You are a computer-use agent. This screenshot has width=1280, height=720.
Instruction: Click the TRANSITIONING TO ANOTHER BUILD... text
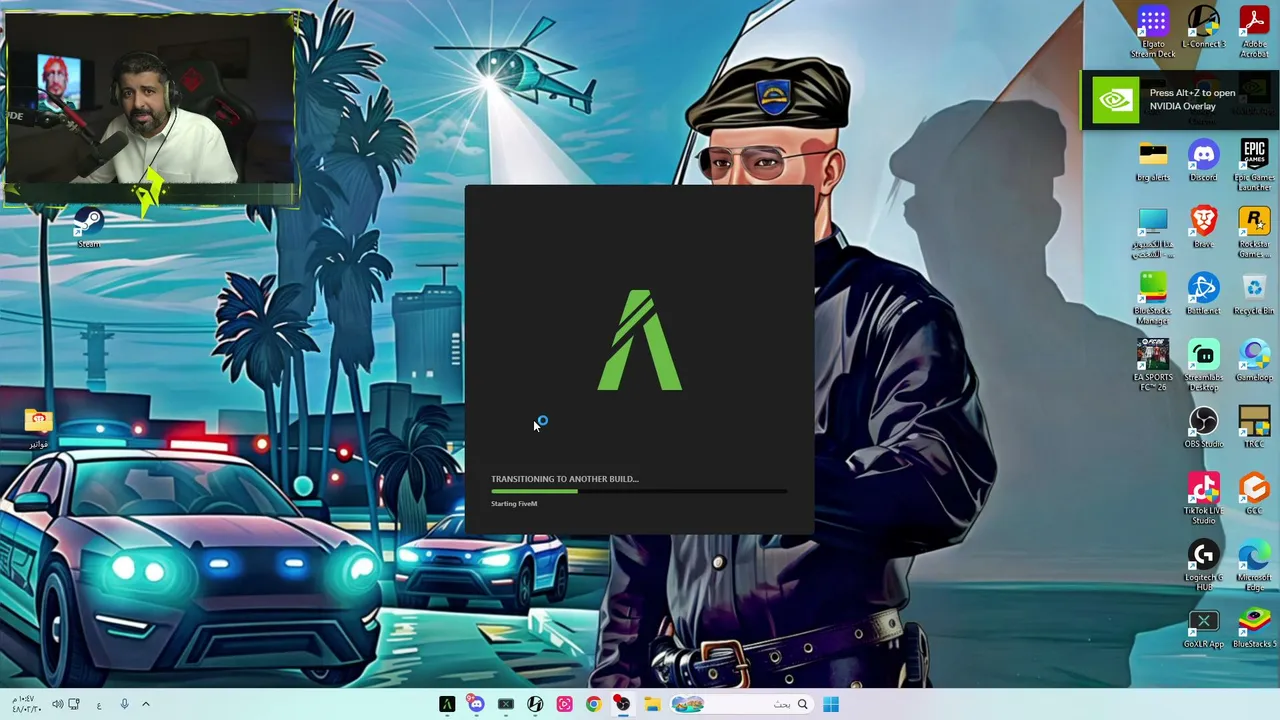tap(564, 479)
